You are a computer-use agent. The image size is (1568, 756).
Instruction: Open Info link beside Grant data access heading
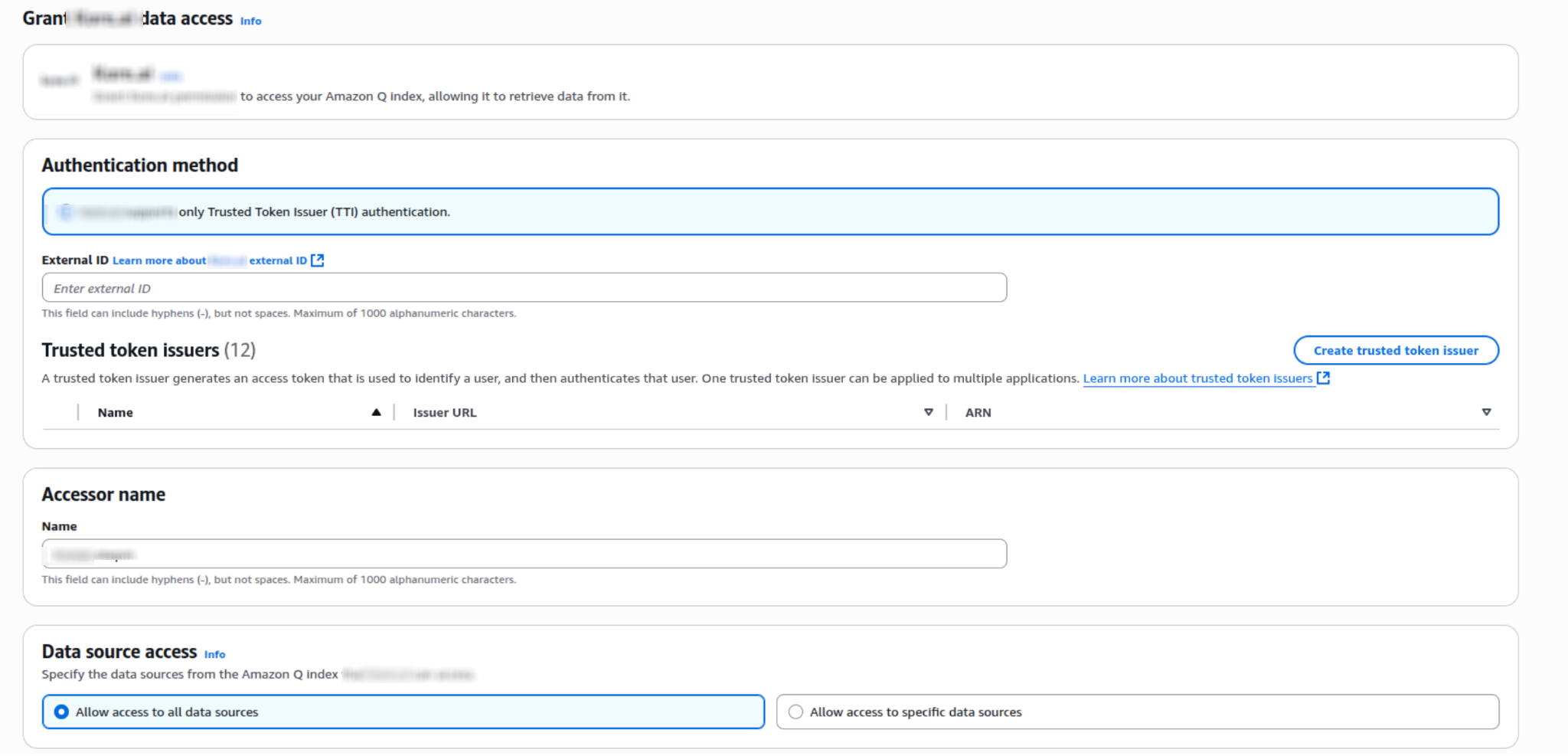[250, 21]
